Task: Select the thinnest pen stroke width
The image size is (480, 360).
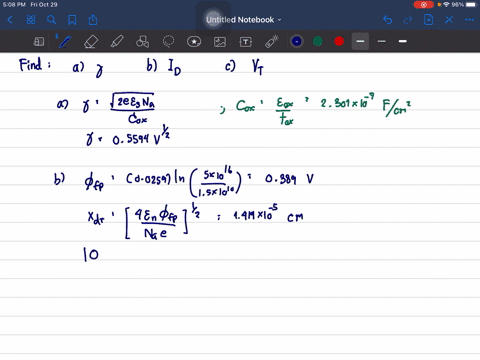Action: click(382, 41)
